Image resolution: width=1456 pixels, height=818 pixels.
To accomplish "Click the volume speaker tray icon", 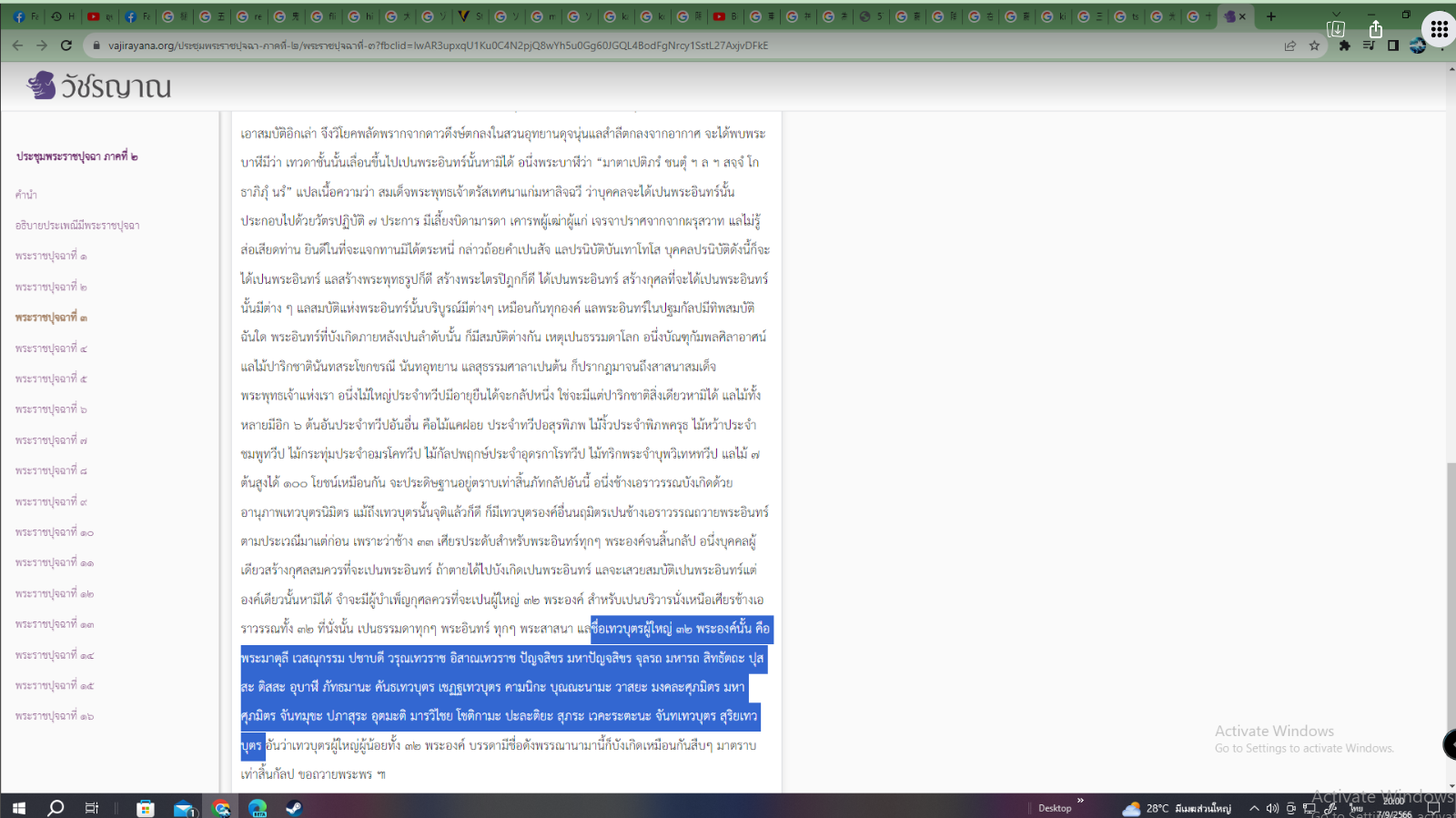I will tap(1272, 808).
